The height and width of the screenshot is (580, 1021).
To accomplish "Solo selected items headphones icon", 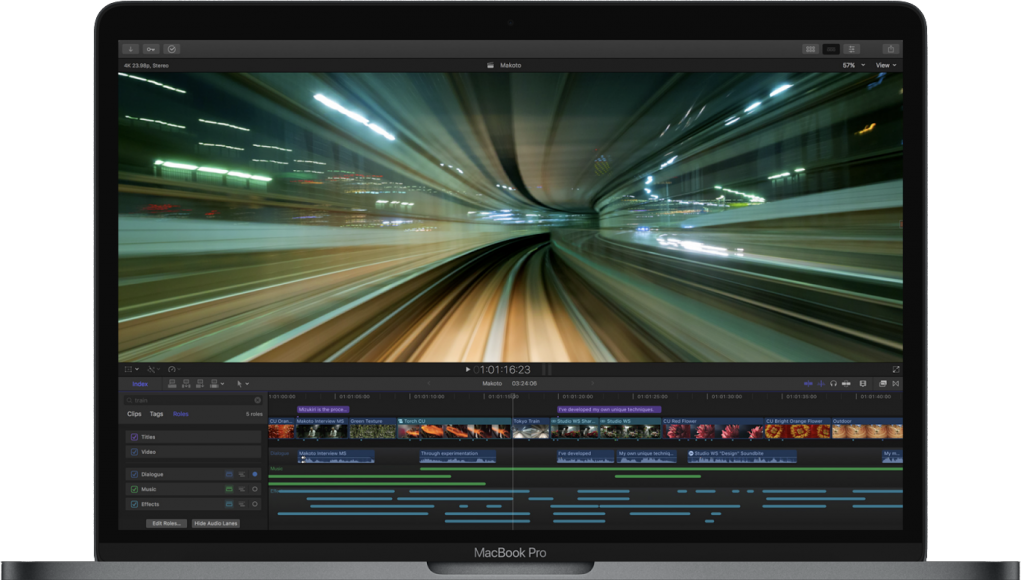I will click(x=833, y=384).
